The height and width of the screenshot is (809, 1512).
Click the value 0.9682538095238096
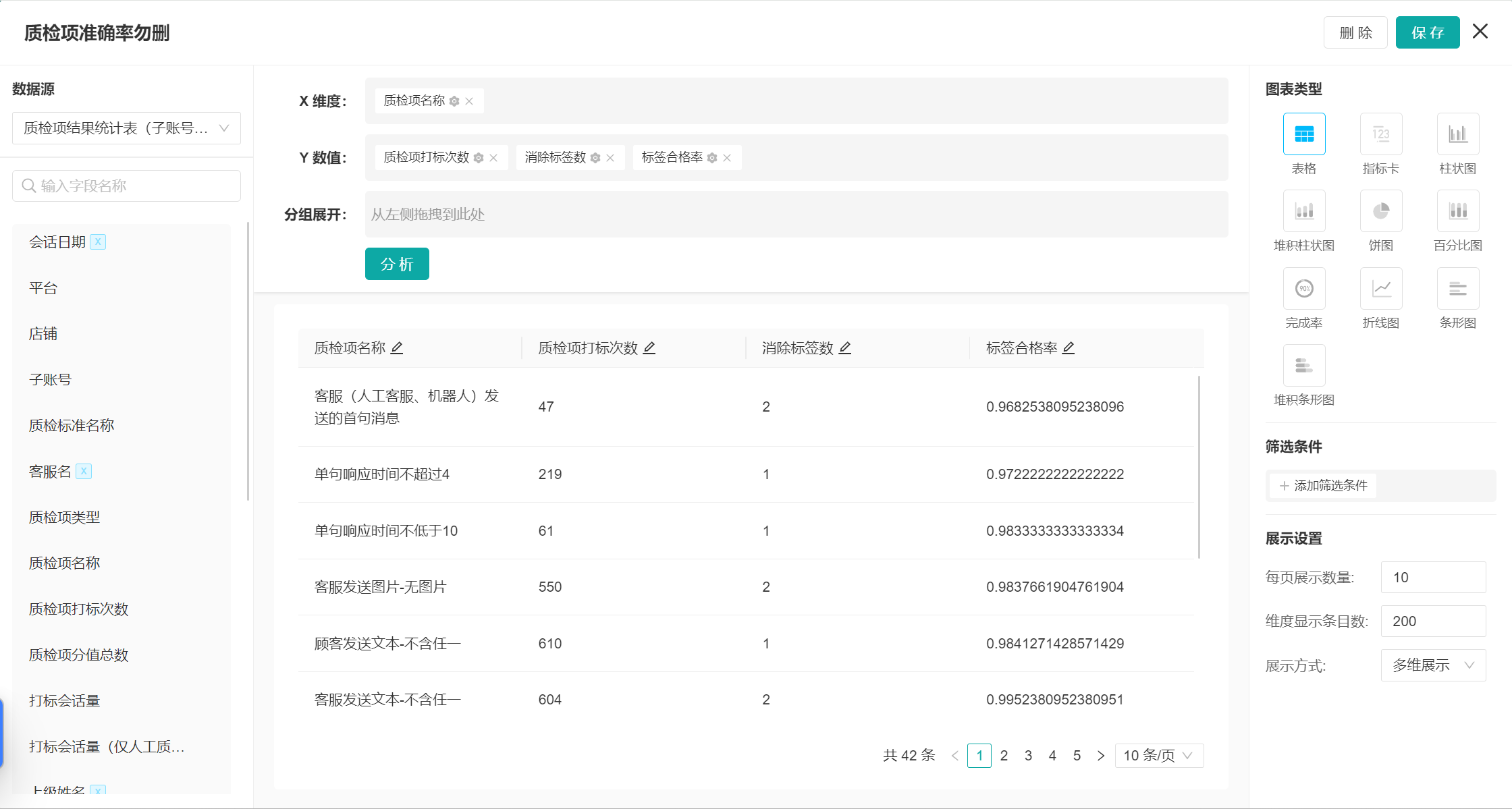1055,407
